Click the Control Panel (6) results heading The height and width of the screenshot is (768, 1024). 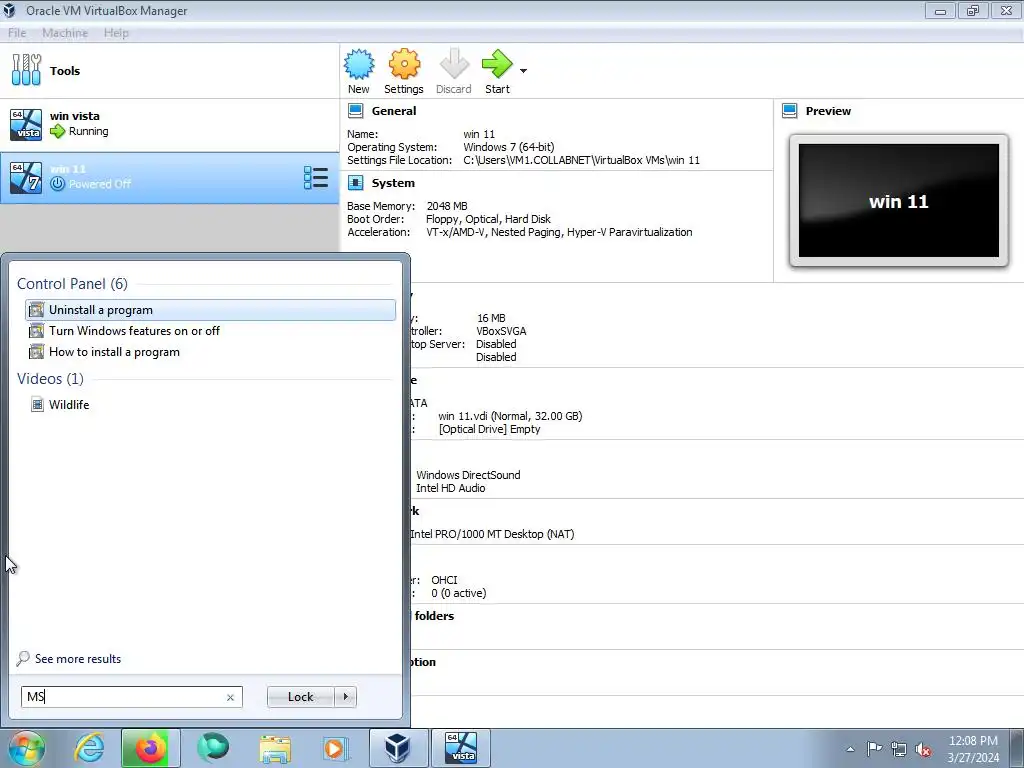coord(72,283)
